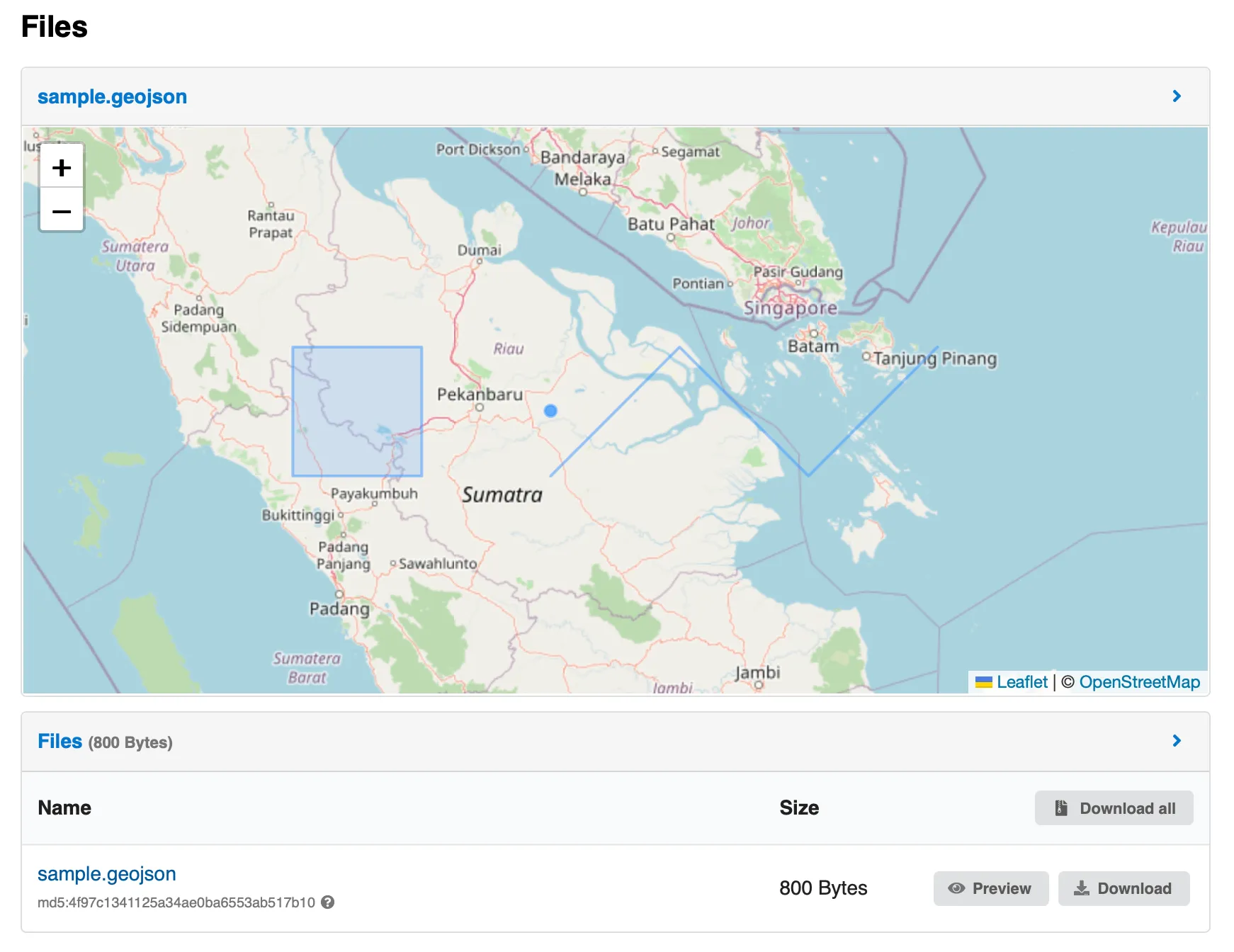The image size is (1234, 952).
Task: Click the Singapore label on map
Action: pyautogui.click(x=790, y=308)
